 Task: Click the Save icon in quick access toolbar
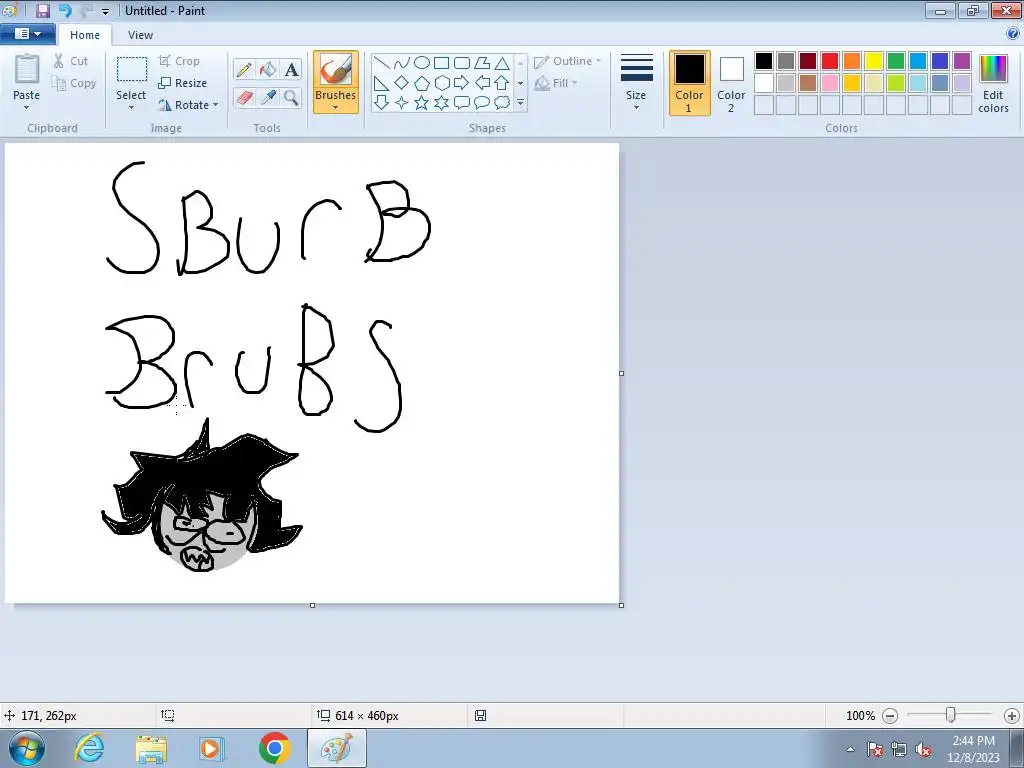click(x=43, y=10)
